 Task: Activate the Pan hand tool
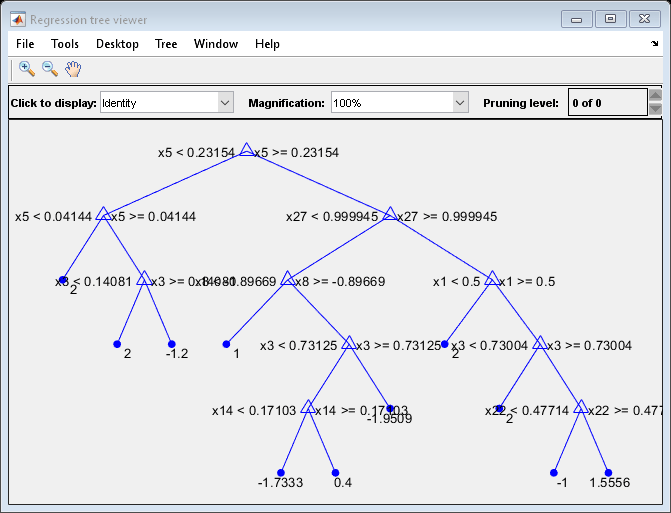[73, 69]
